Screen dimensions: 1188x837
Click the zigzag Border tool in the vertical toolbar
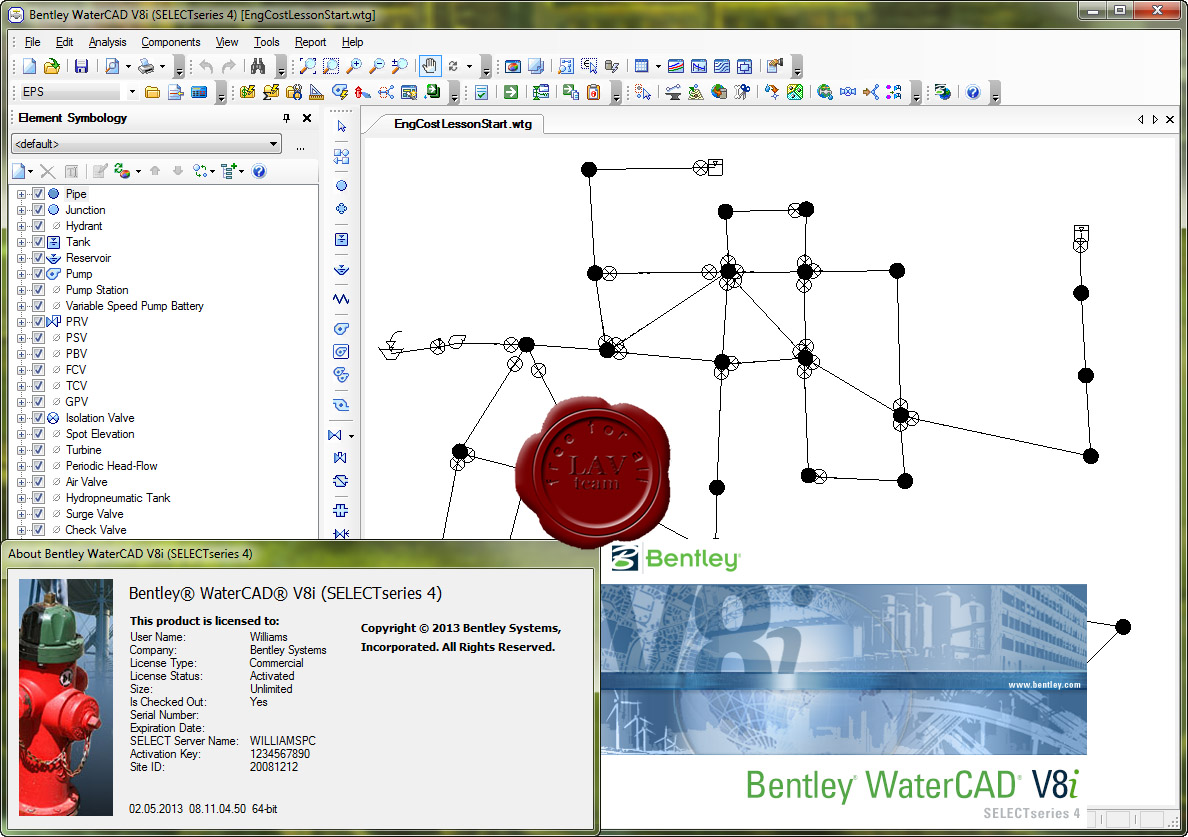point(342,299)
